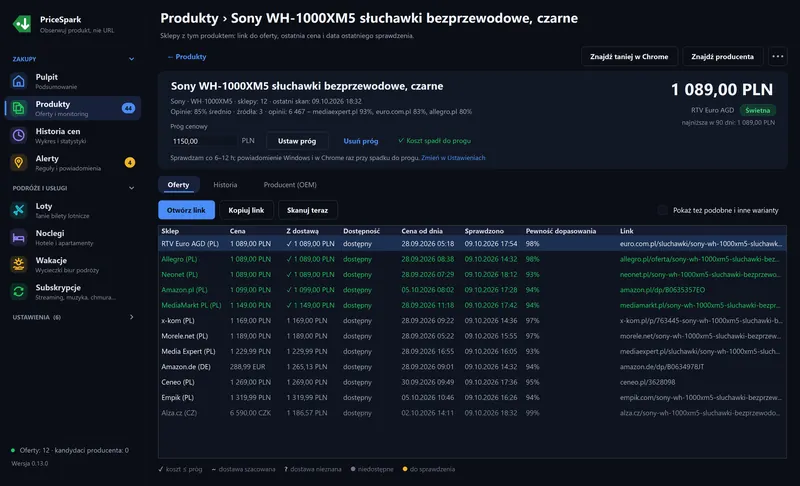
Task: Select the RTV Euro AGD (PL) row
Action: click(472, 244)
